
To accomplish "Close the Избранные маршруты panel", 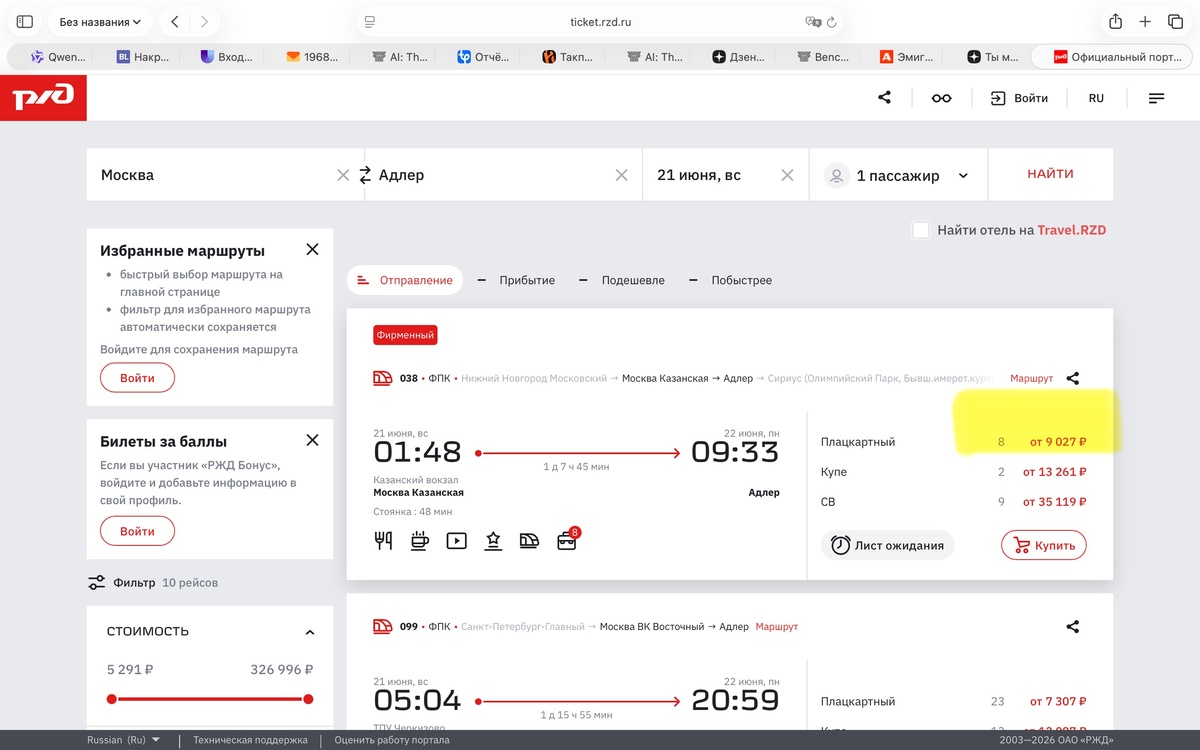I will [312, 249].
